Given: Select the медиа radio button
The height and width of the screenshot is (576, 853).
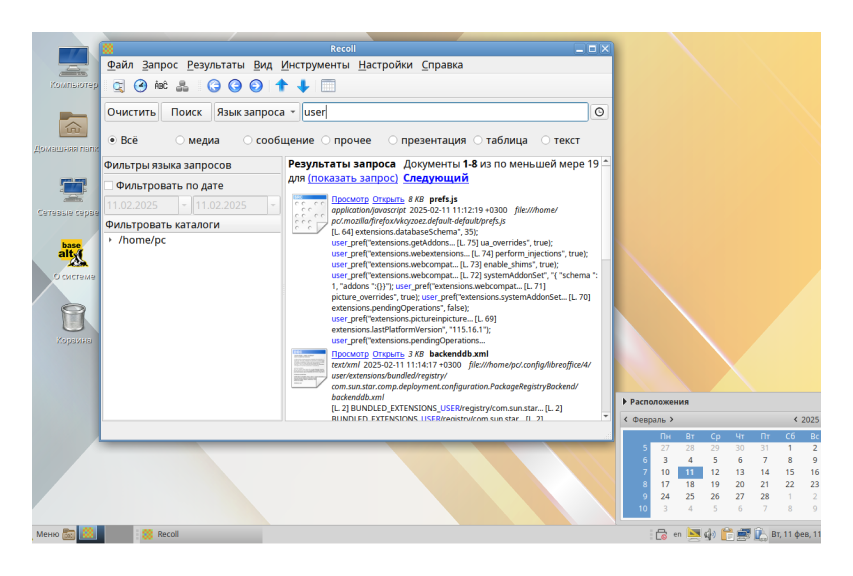Looking at the screenshot, I should pyautogui.click(x=180, y=140).
